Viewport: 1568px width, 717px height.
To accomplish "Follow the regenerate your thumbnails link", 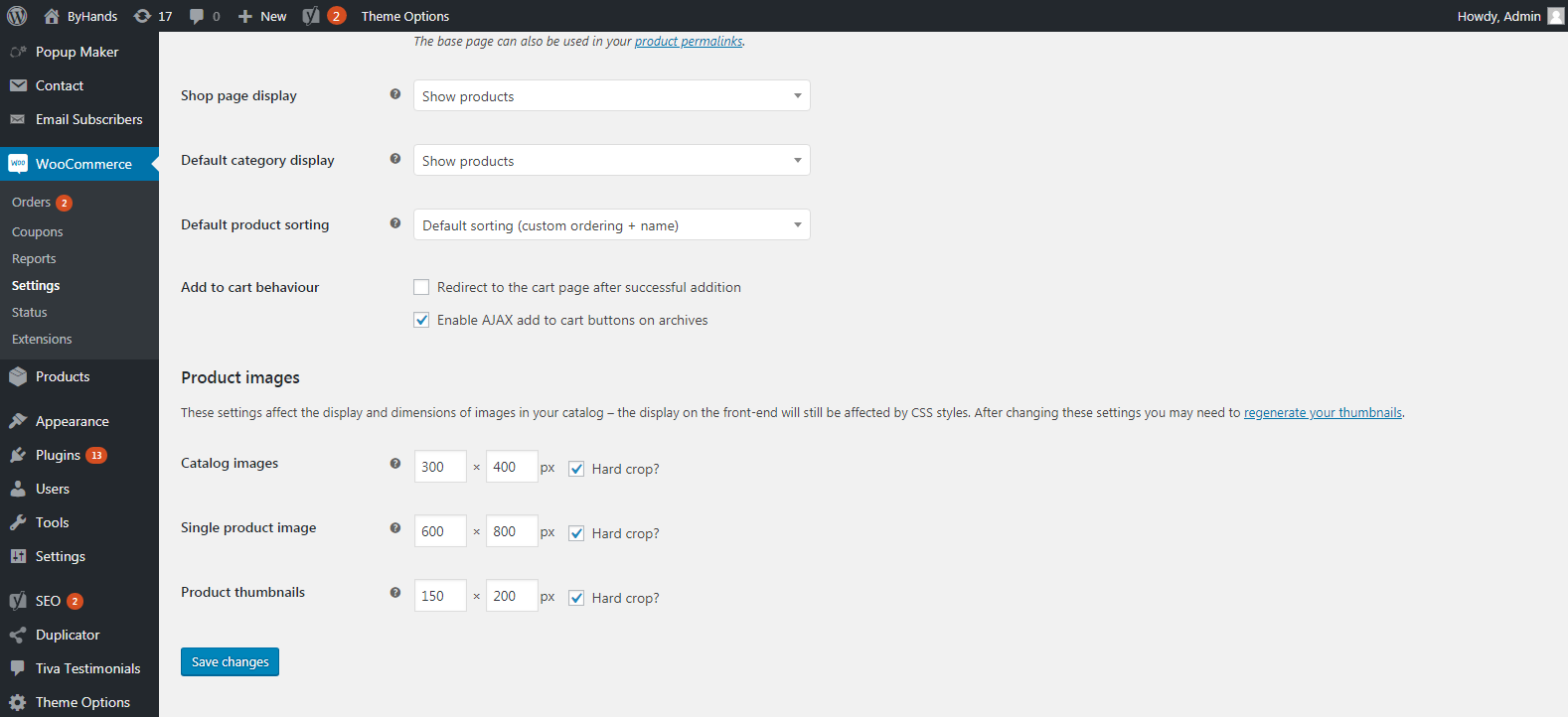I will pyautogui.click(x=1323, y=412).
